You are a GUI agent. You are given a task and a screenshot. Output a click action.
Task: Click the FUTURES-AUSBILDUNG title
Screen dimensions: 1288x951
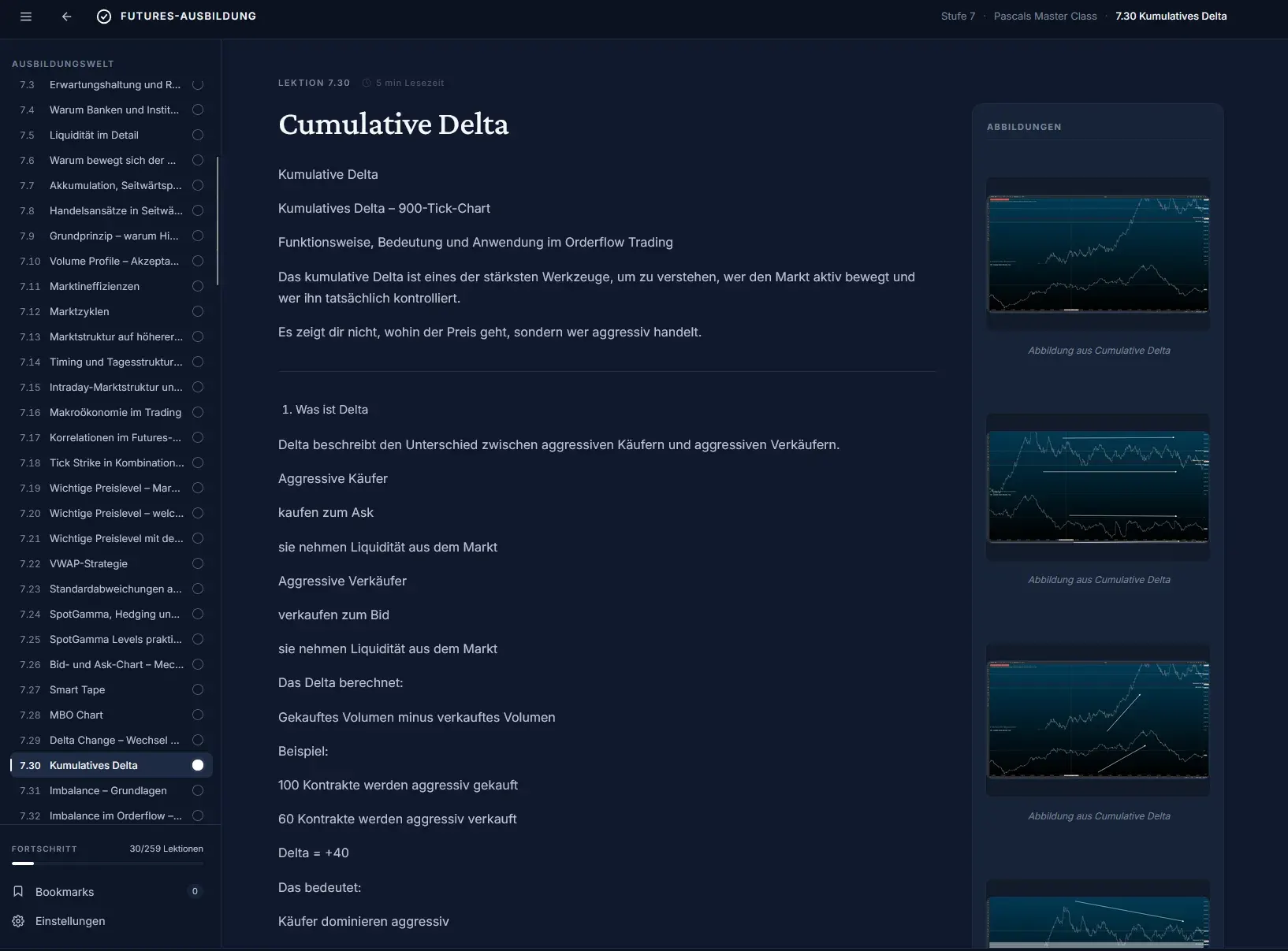click(x=188, y=17)
